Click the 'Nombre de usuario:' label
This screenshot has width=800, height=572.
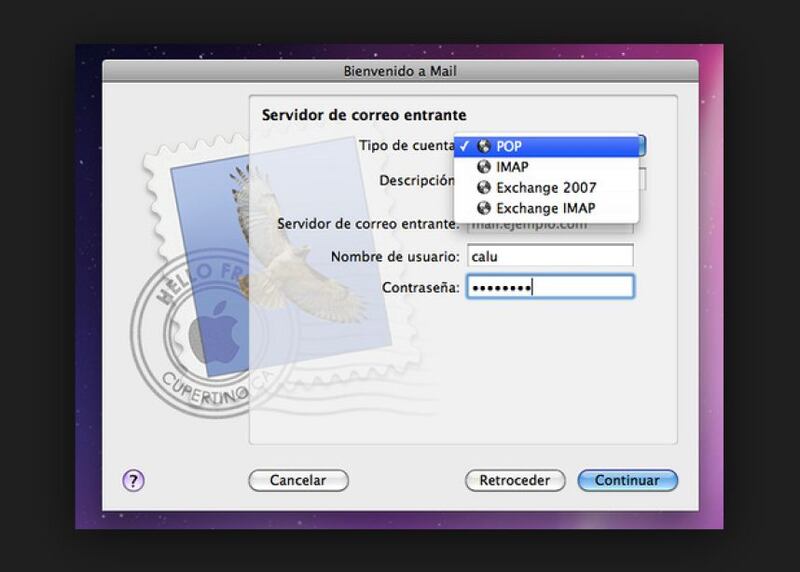[x=395, y=256]
